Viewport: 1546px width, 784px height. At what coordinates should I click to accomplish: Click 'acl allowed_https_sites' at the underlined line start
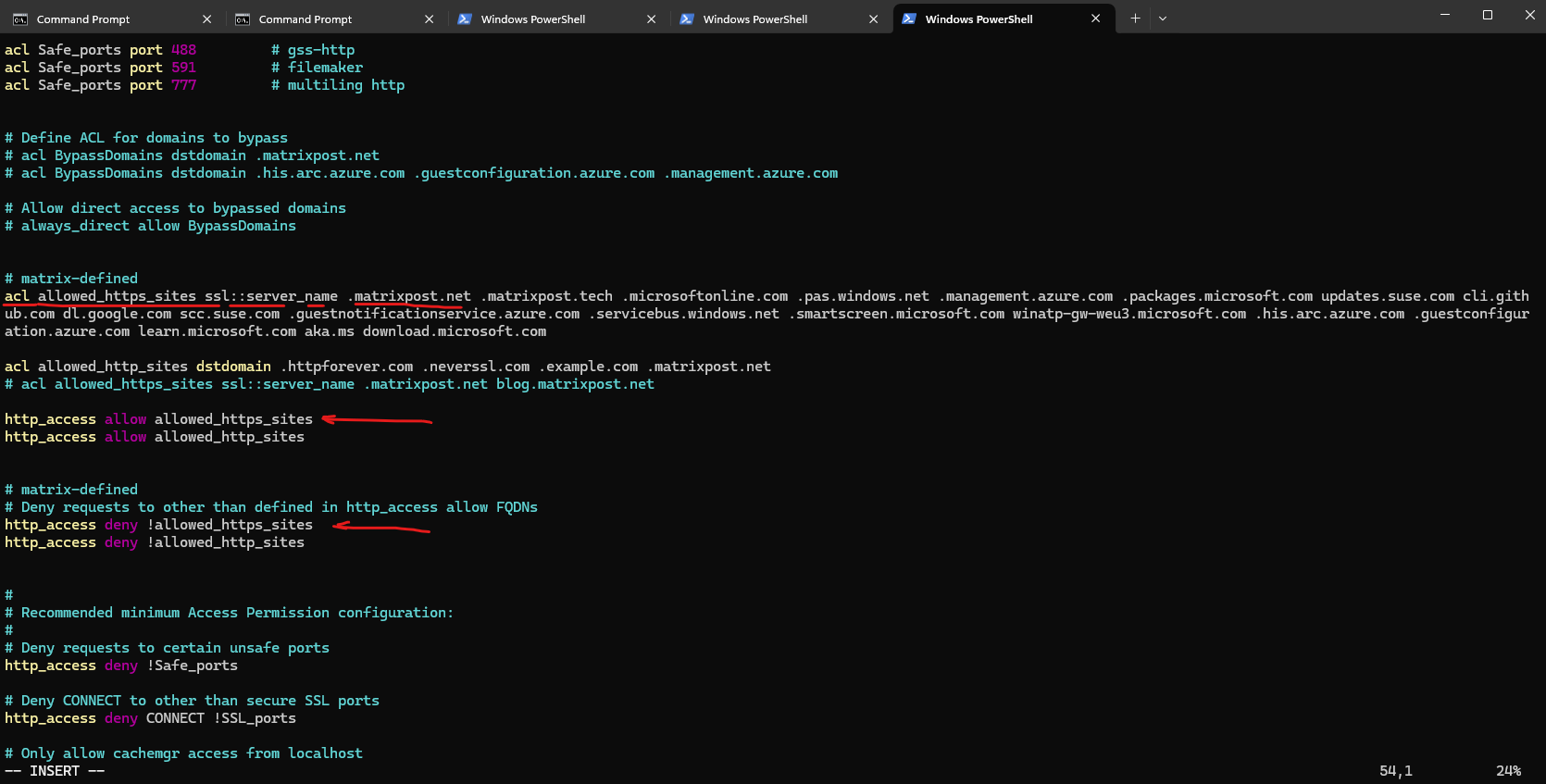(x=100, y=296)
